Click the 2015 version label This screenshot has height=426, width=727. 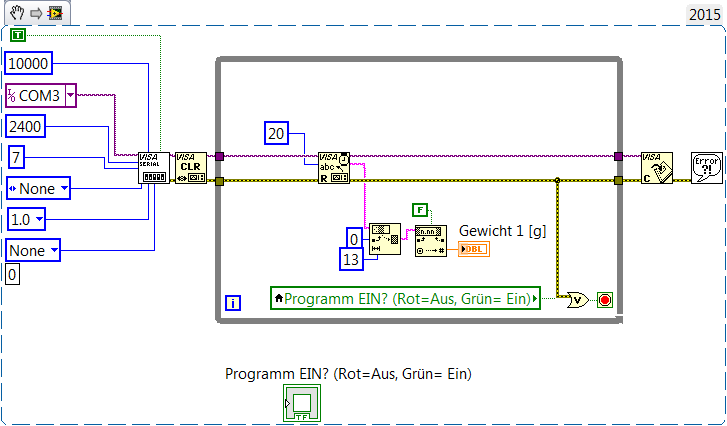click(x=704, y=14)
